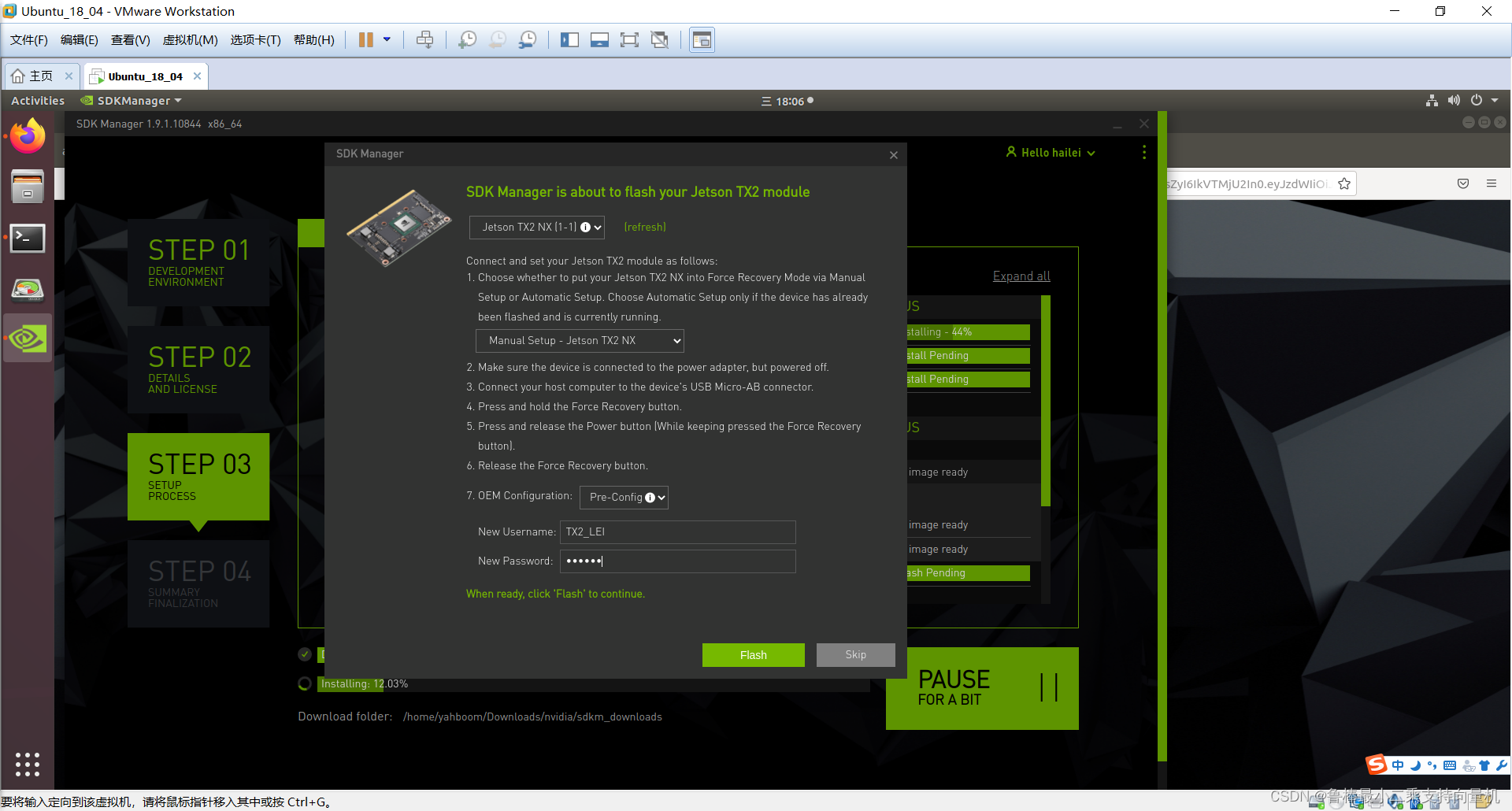Open the clock showing 18:06
This screenshot has width=1512, height=811.
[787, 102]
